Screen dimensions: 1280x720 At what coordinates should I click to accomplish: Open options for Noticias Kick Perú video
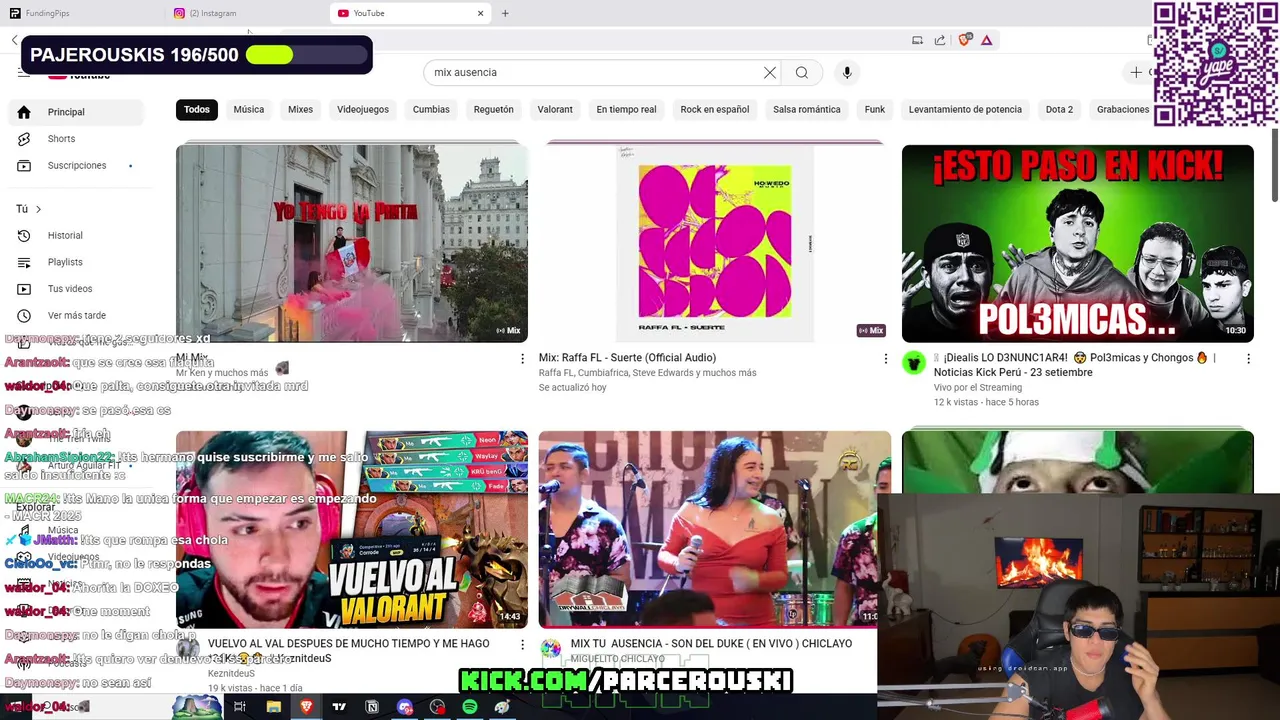pos(1248,358)
